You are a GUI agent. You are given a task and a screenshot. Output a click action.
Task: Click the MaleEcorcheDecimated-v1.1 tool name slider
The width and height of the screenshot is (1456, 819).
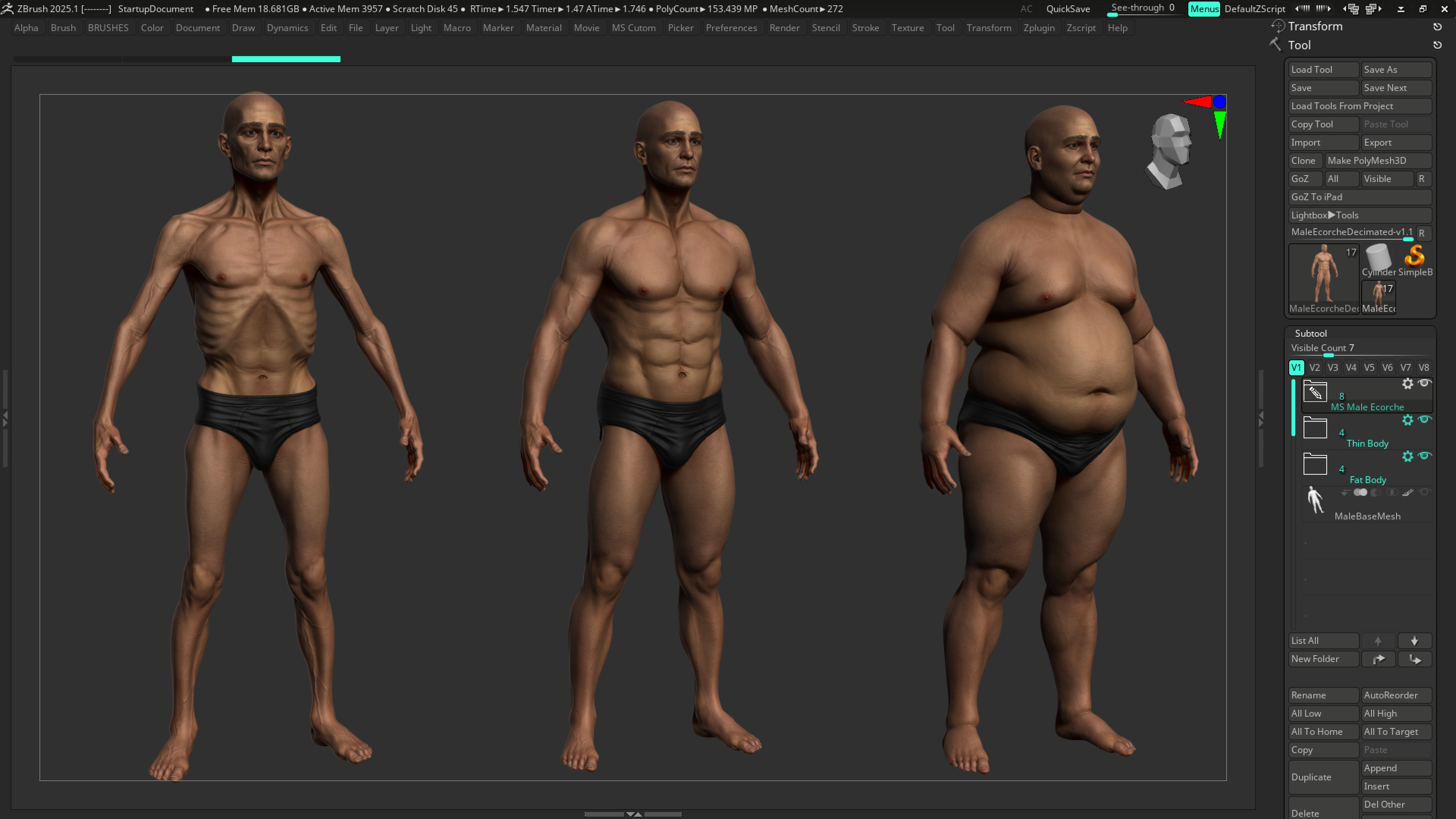click(x=1351, y=233)
